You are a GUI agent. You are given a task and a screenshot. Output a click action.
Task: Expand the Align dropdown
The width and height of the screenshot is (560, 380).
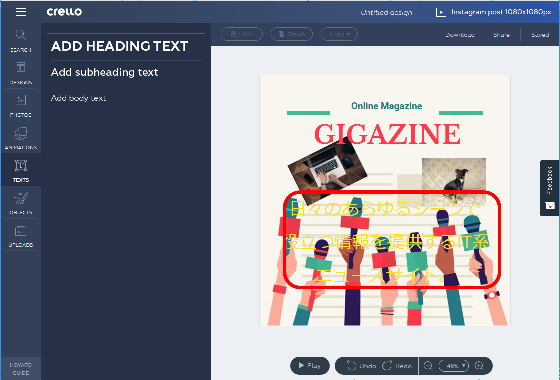[x=339, y=34]
